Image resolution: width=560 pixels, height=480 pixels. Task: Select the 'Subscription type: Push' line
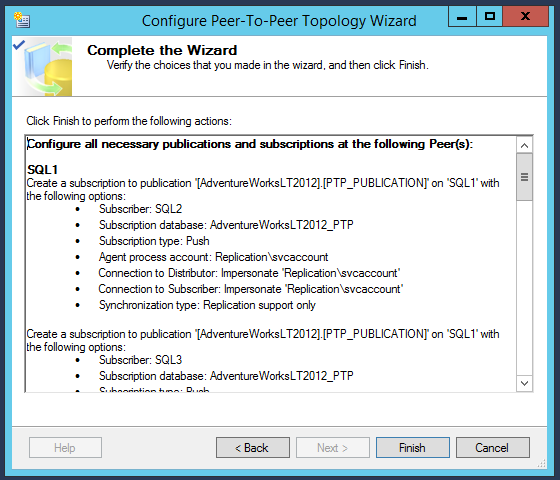[154, 241]
